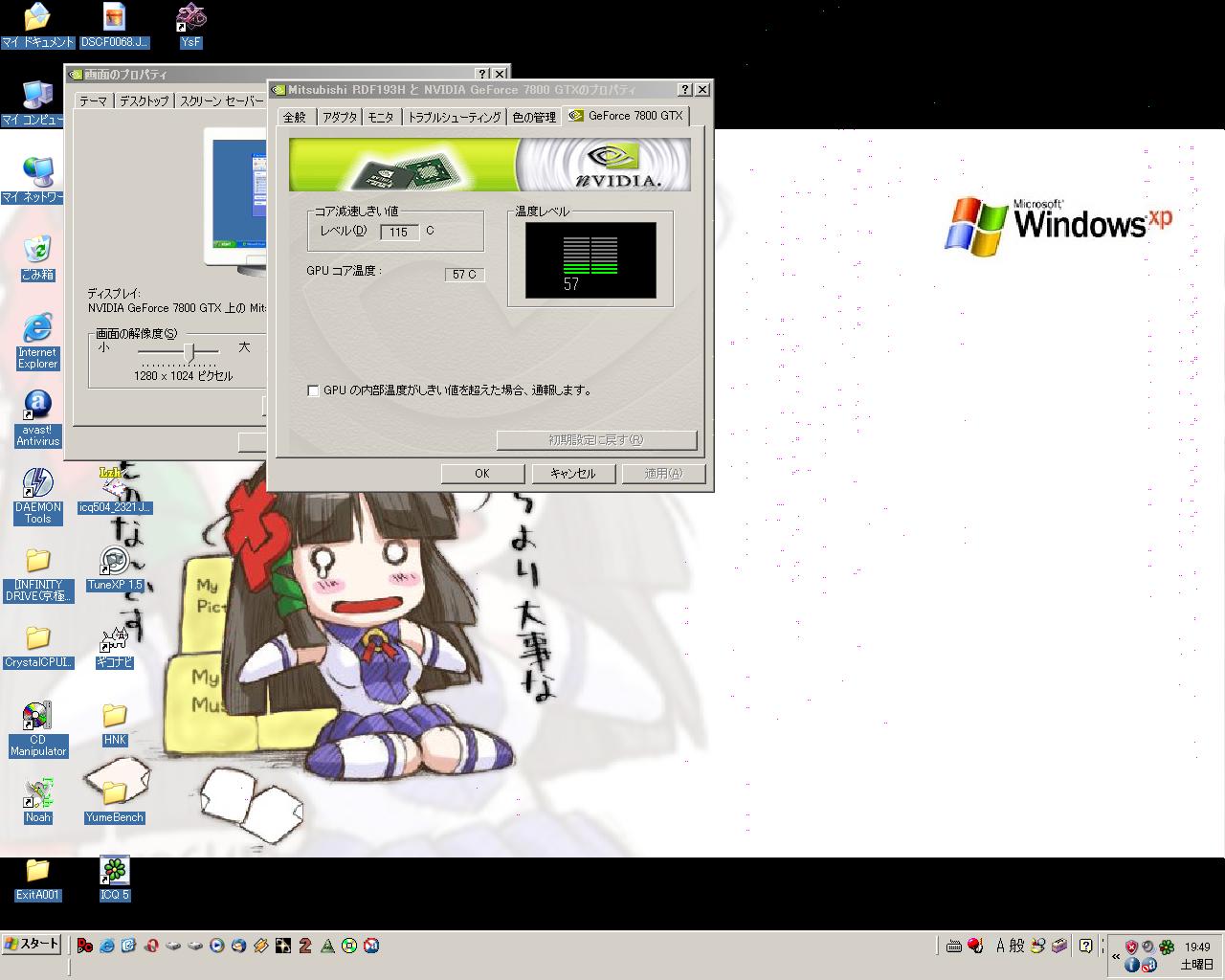This screenshot has width=1225, height=980.
Task: Click the core slowdown threshold 115 field
Action: pyautogui.click(x=399, y=232)
